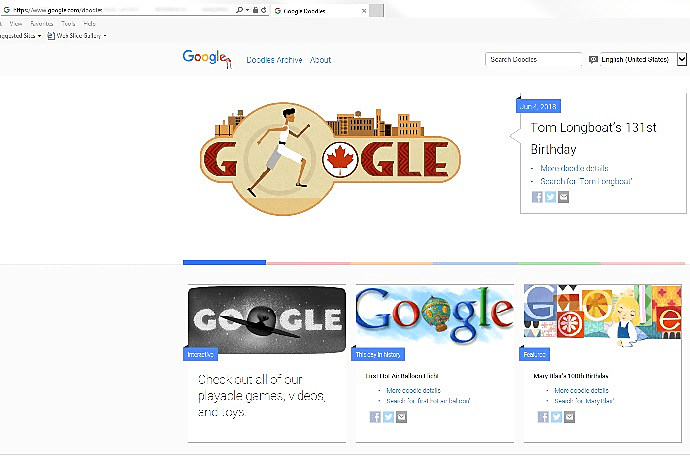Open the Favorites menu
This screenshot has width=690, height=457.
pyautogui.click(x=42, y=23)
